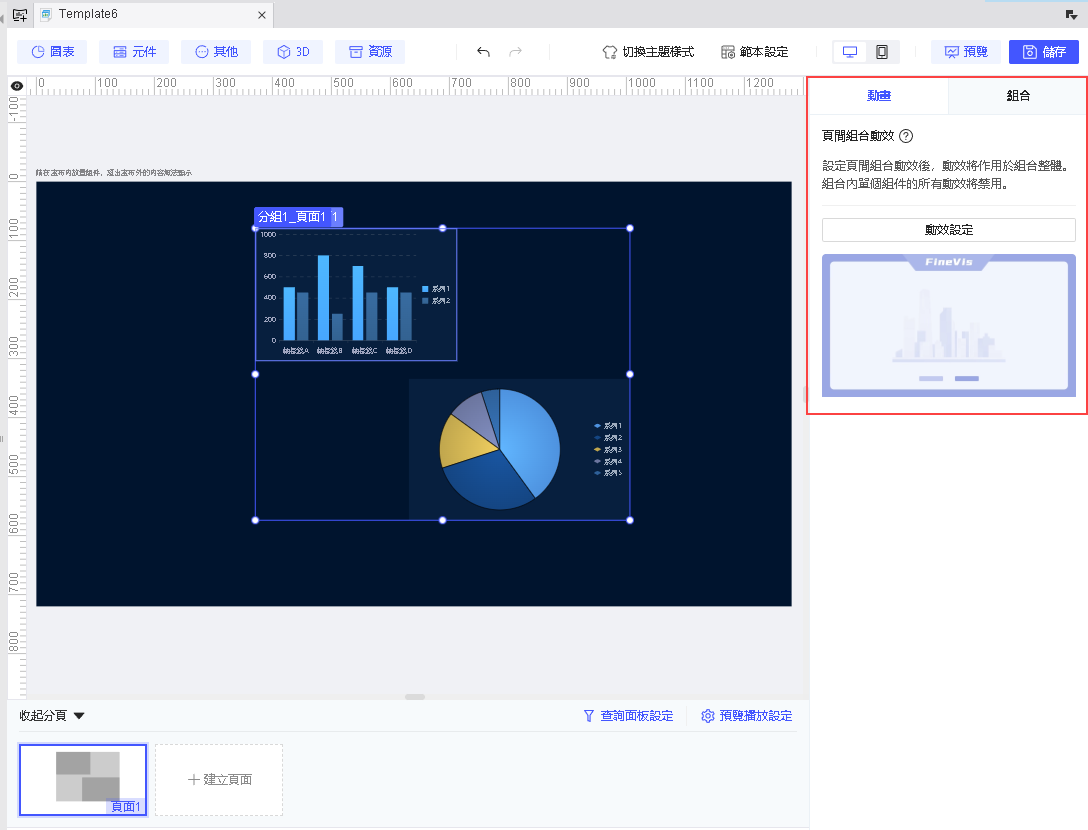
Task: Click the 切換主題樣式 theme switcher
Action: pos(648,52)
